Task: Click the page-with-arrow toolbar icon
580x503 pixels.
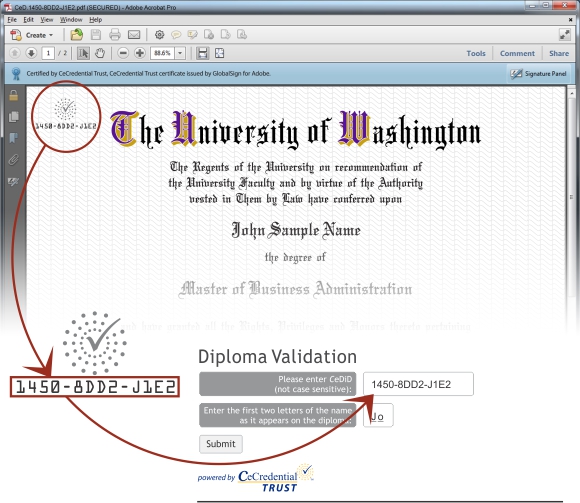Action: click(x=225, y=35)
